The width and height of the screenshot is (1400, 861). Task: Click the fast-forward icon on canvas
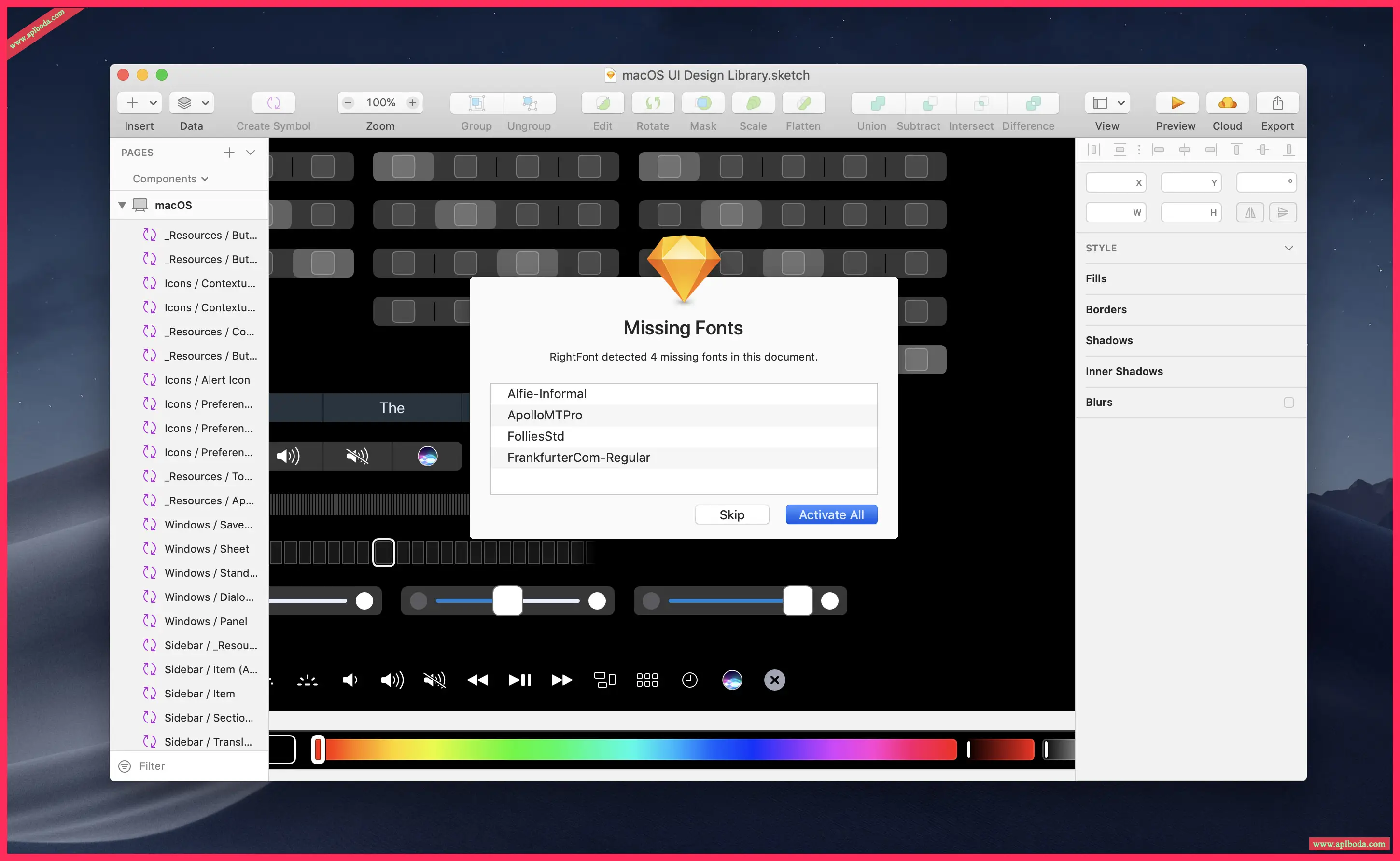561,680
